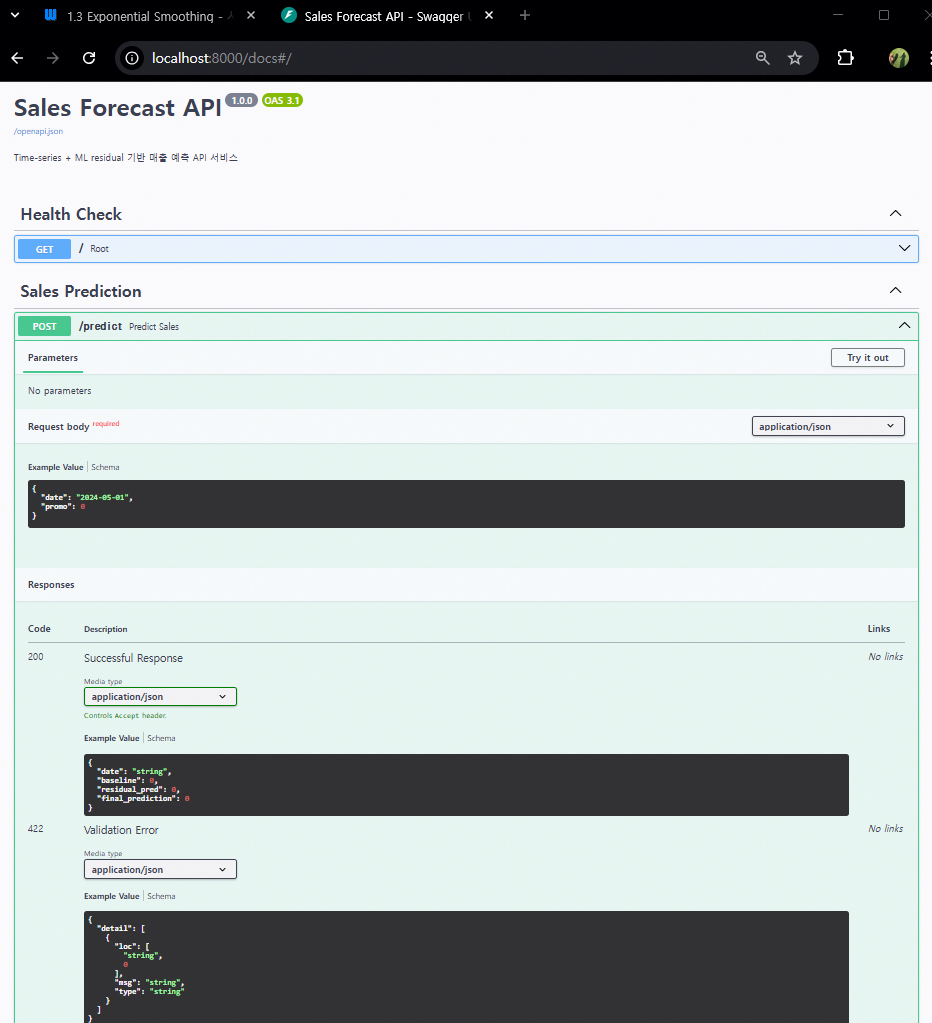Viewport: 932px width, 1023px height.
Task: Show the request body Schema view
Action: [x=105, y=467]
